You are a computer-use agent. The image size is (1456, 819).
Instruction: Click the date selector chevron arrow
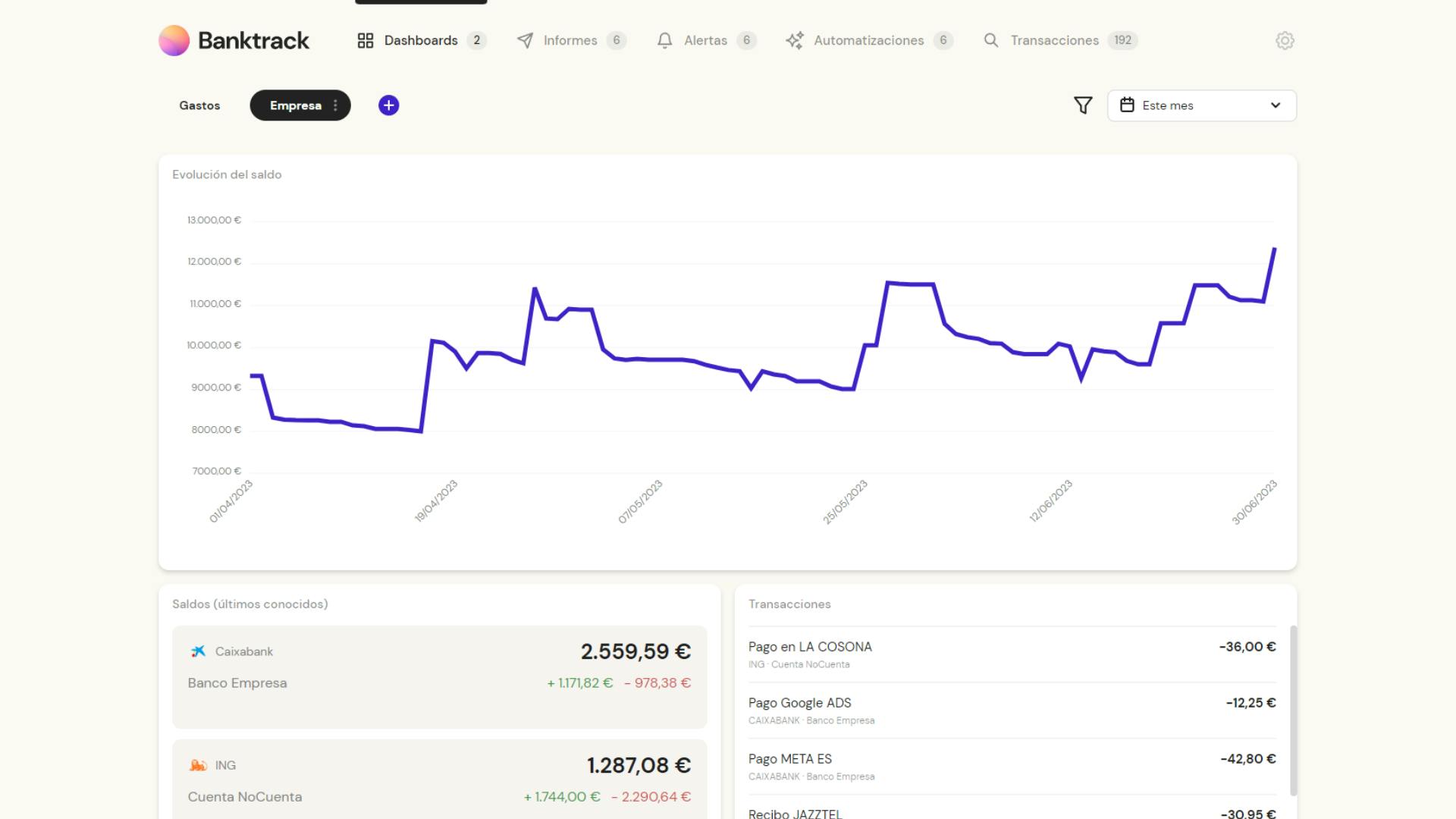(1276, 105)
